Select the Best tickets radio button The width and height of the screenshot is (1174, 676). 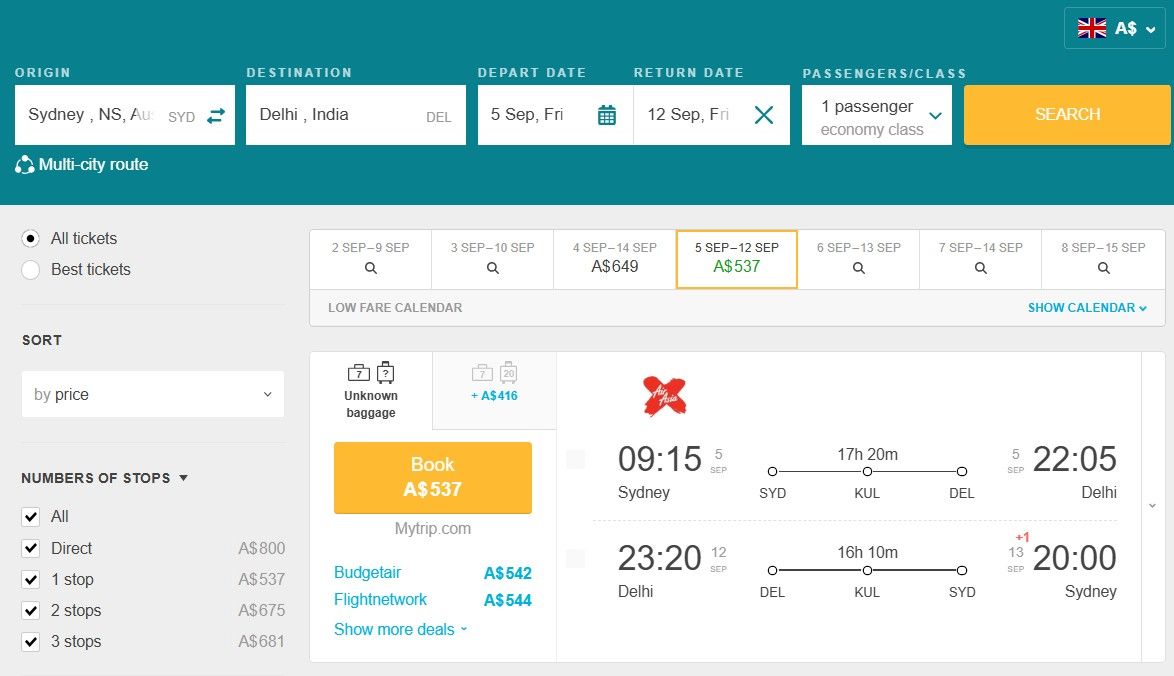pyautogui.click(x=31, y=270)
